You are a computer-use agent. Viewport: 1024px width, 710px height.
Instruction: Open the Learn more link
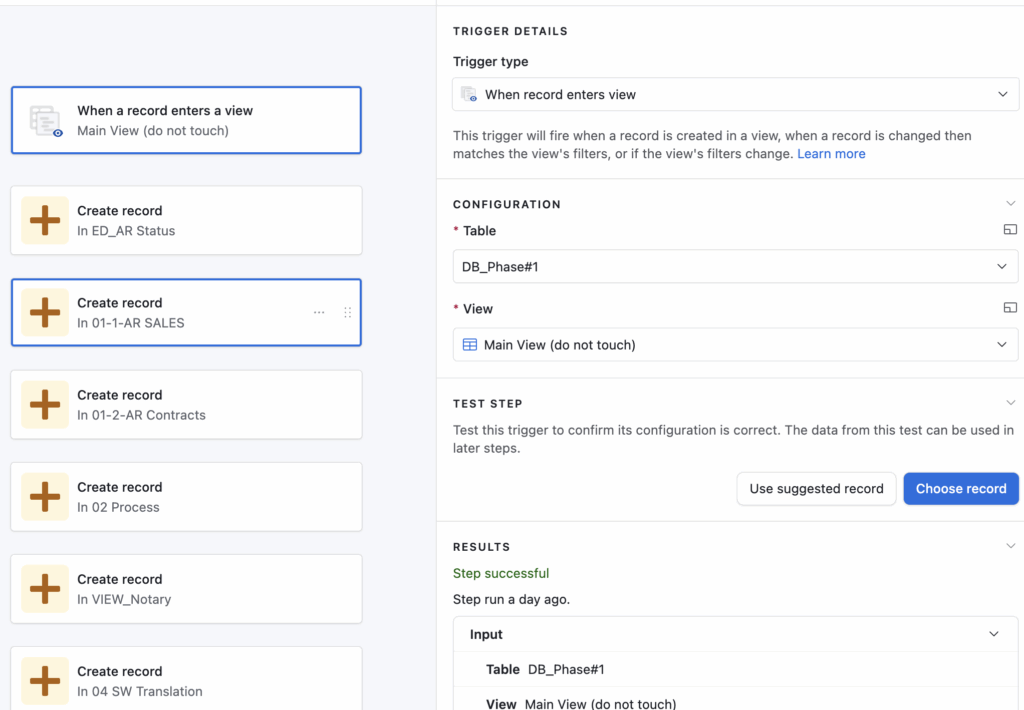pyautogui.click(x=831, y=154)
